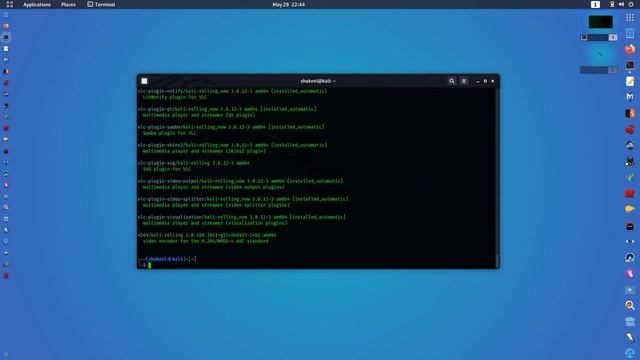Image resolution: width=640 pixels, height=360 pixels.
Task: Open the code brackets icon in the right dock
Action: point(630,241)
